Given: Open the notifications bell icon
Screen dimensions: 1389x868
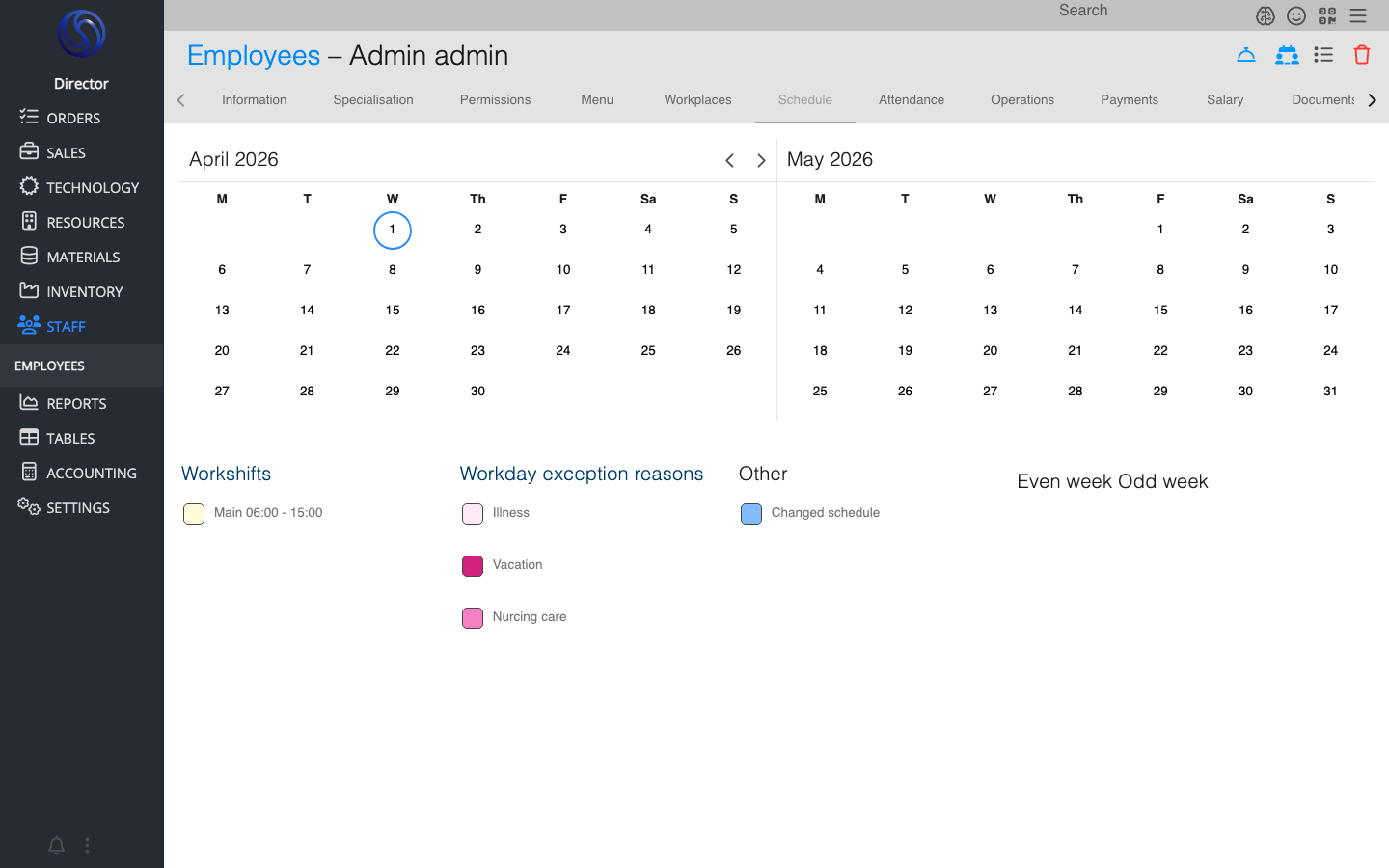Looking at the screenshot, I should click(x=56, y=846).
